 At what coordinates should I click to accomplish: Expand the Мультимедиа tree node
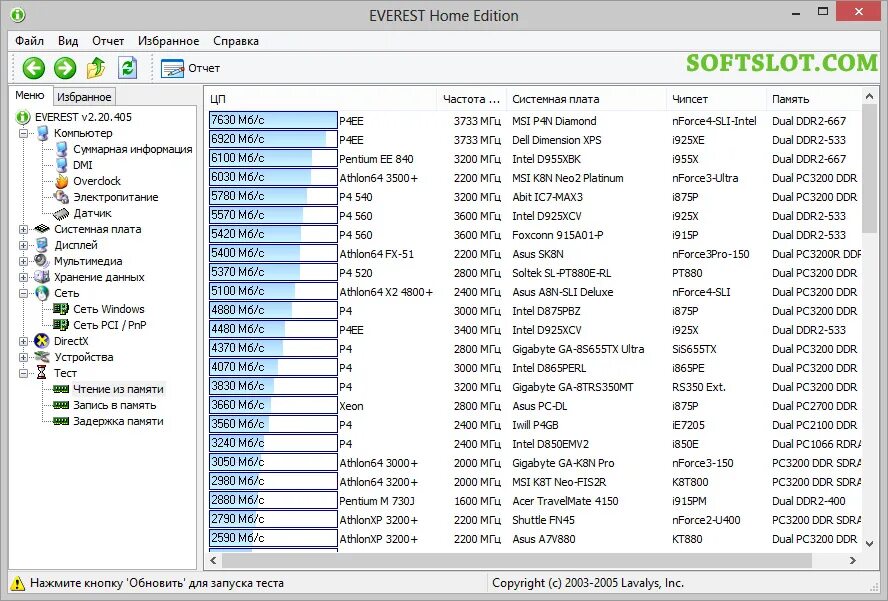click(23, 261)
